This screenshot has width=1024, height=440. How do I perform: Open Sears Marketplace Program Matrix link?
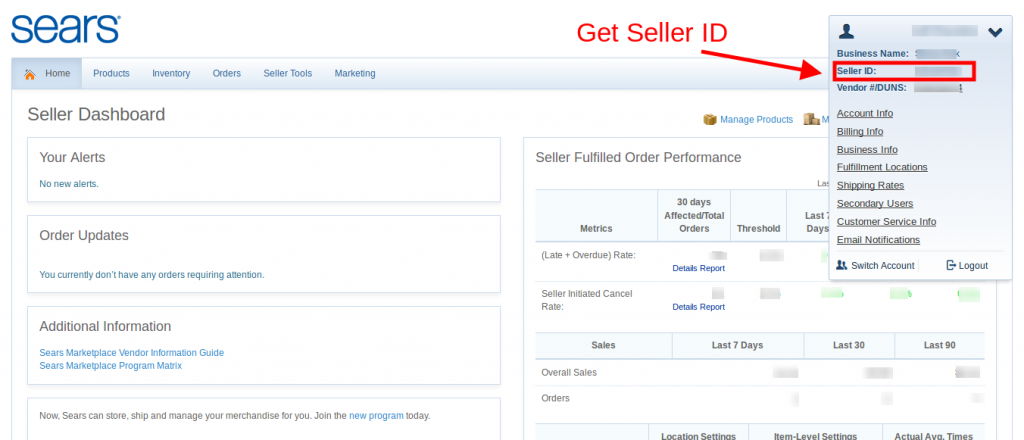click(110, 366)
